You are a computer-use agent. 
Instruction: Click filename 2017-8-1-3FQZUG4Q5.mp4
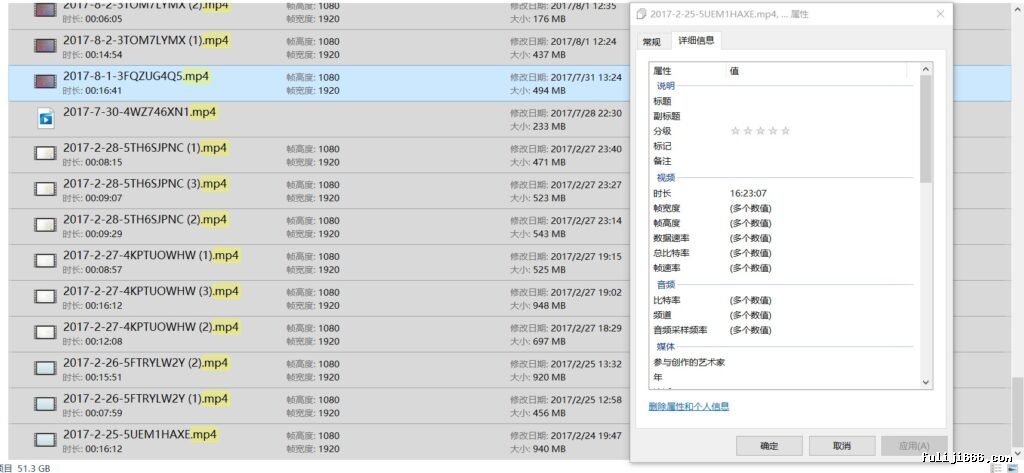(x=136, y=76)
